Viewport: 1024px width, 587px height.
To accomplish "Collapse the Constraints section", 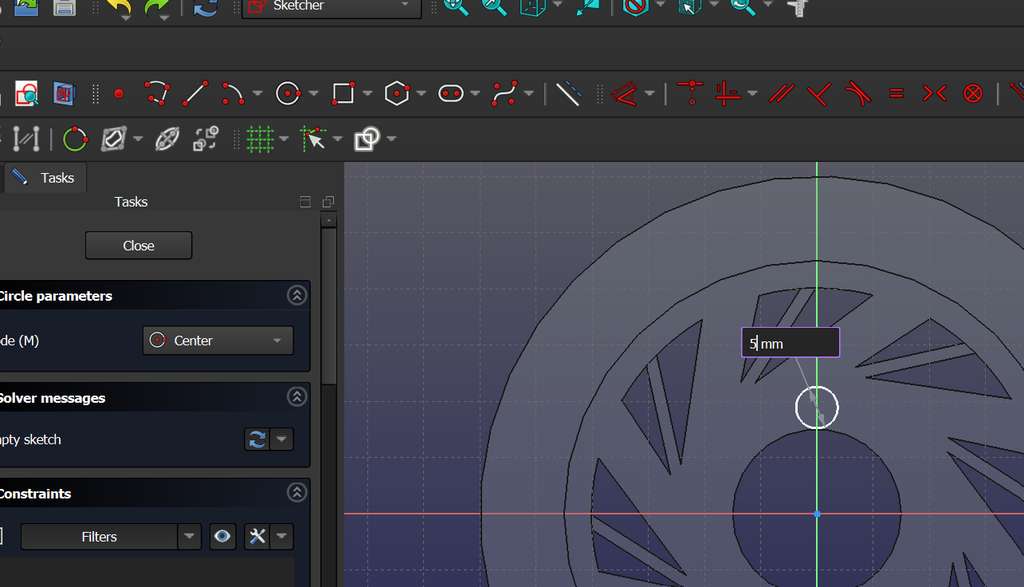I will (x=296, y=493).
